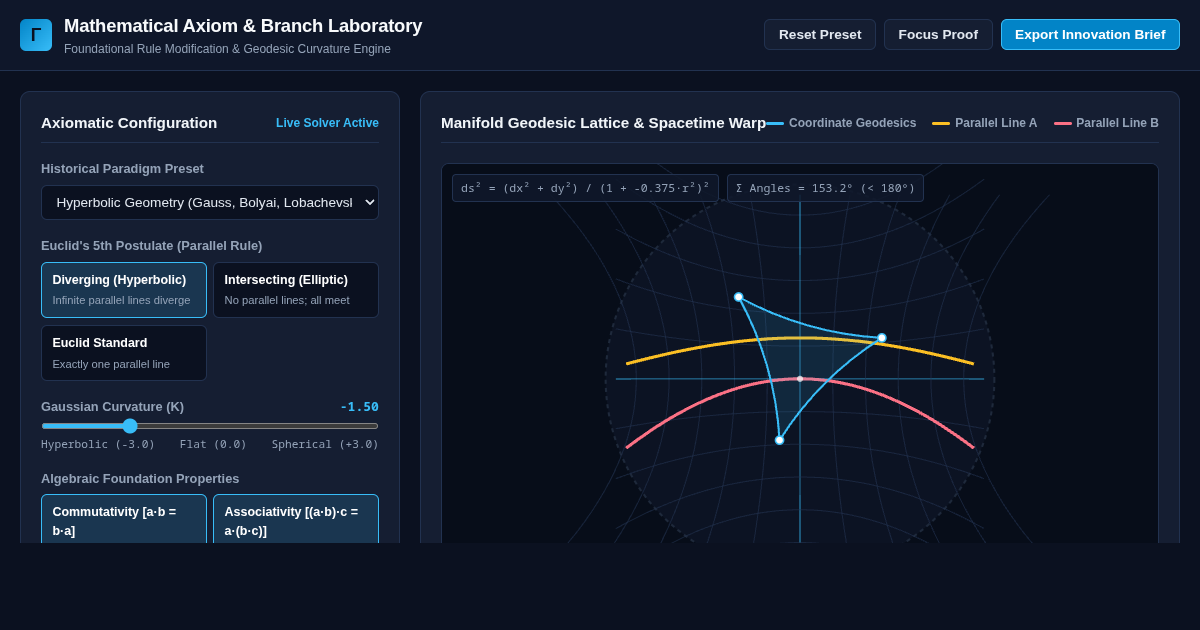The image size is (1200, 630).
Task: Click the Gaussian Curvature slider handle
Action: pyautogui.click(x=130, y=426)
